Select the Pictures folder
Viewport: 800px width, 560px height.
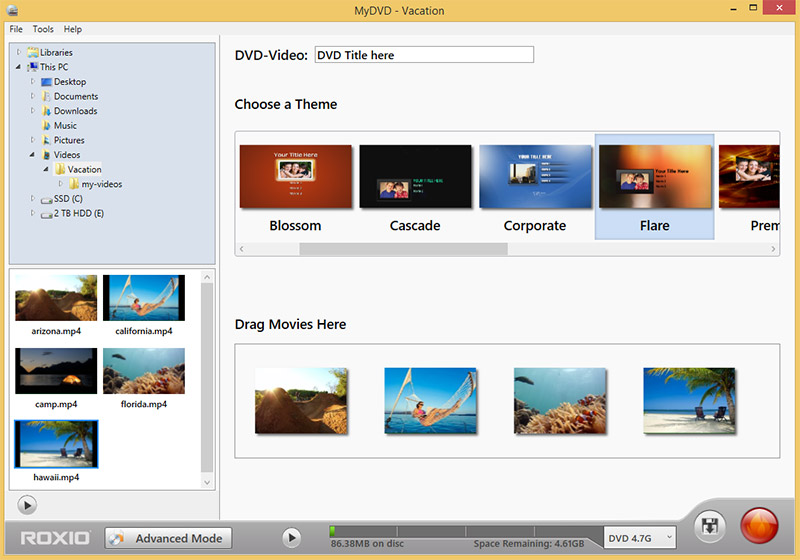[63, 140]
